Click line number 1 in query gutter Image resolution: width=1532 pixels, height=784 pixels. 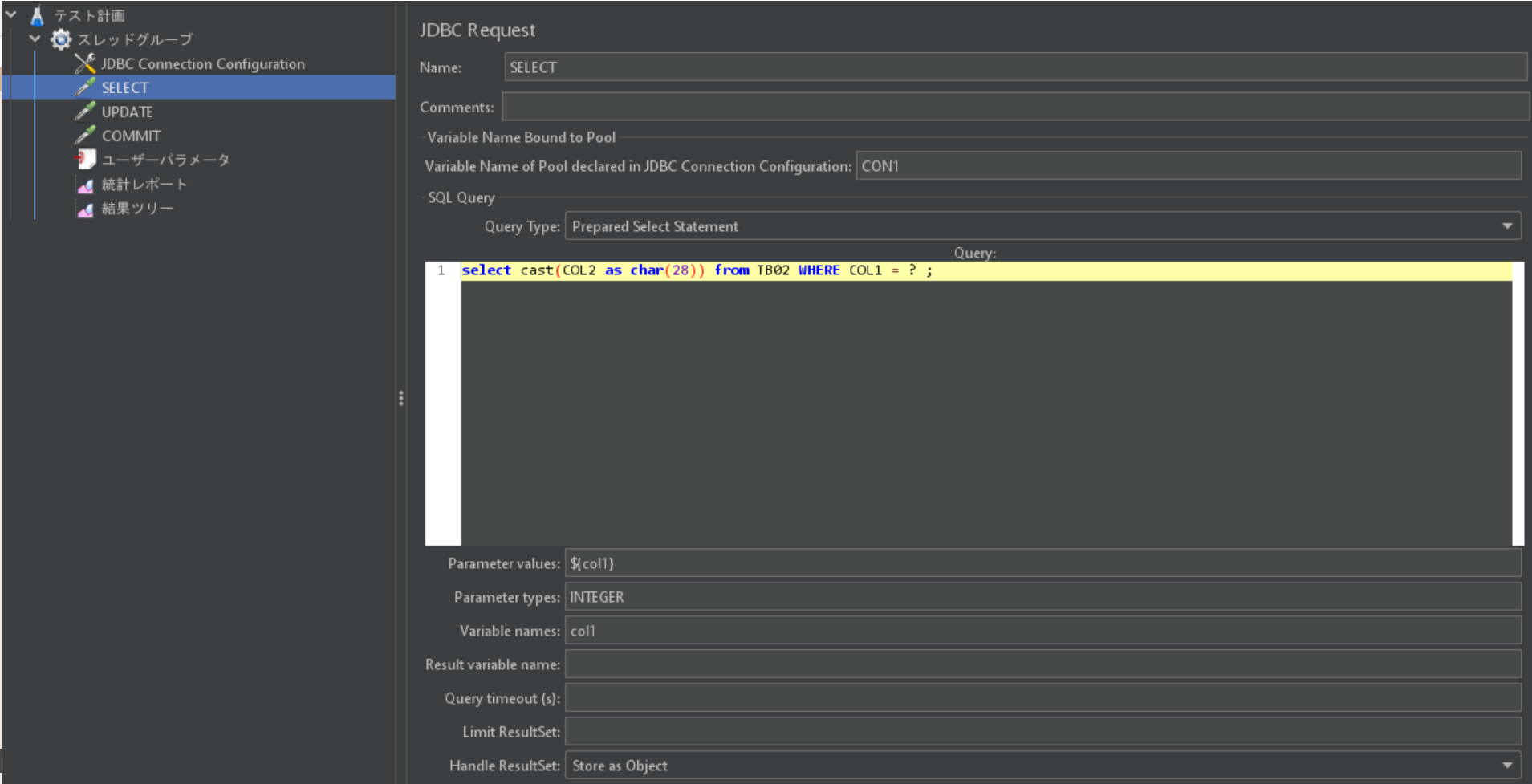click(x=441, y=270)
